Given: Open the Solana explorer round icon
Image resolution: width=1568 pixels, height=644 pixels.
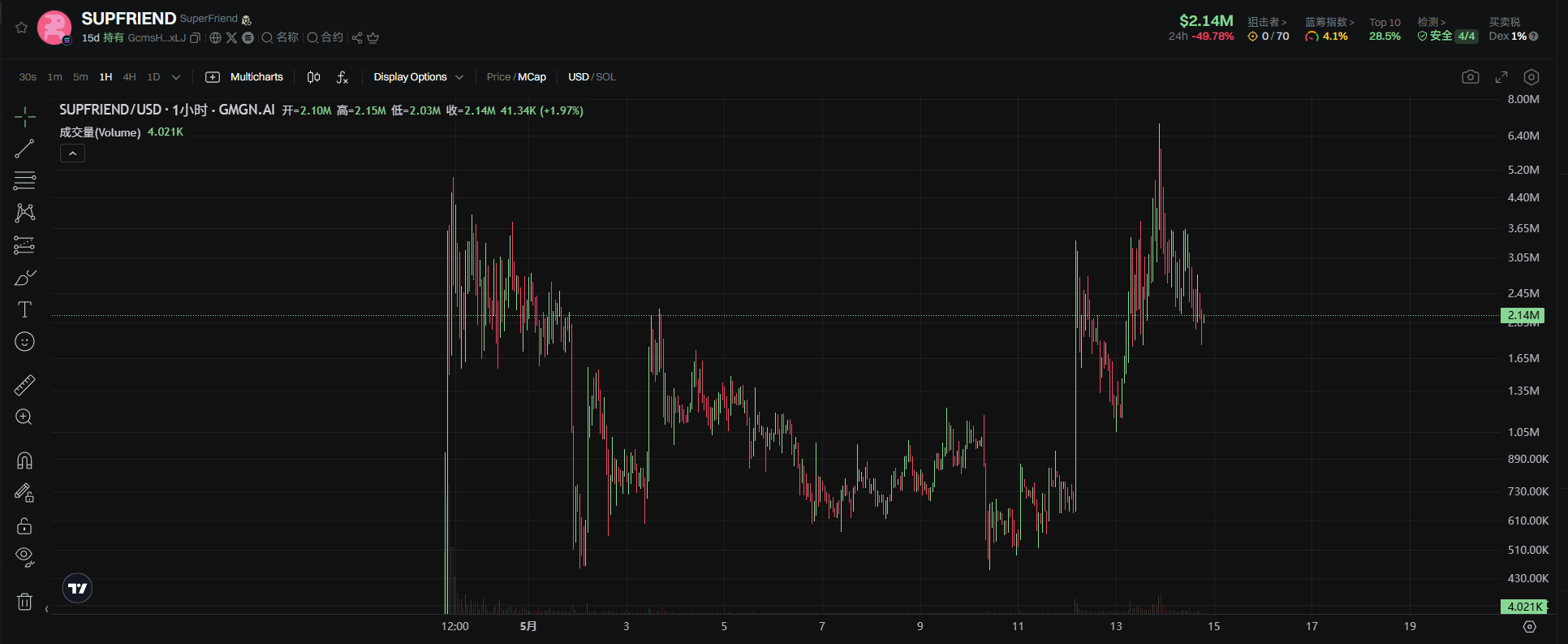Looking at the screenshot, I should pyautogui.click(x=248, y=38).
